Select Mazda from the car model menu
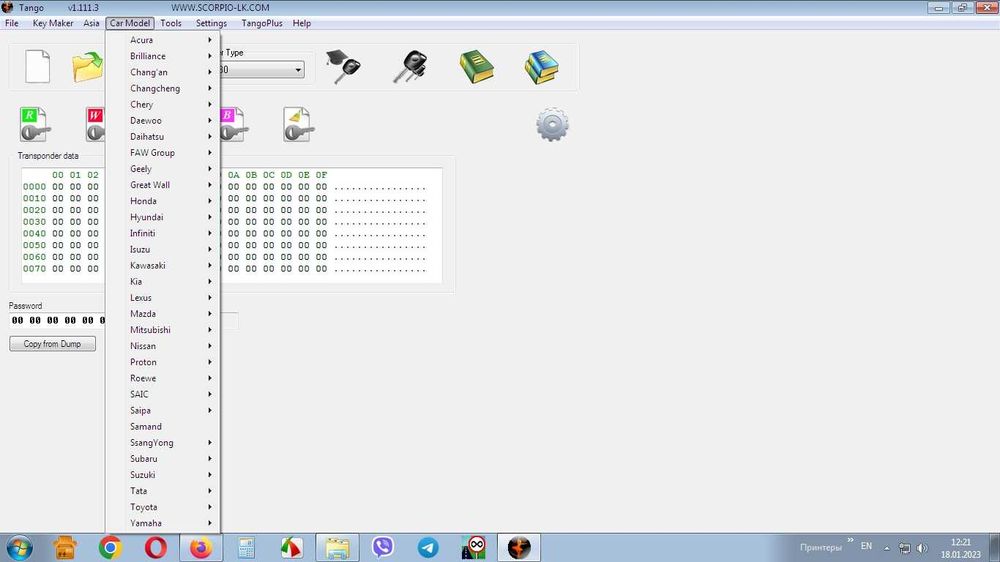Image resolution: width=1000 pixels, height=562 pixels. click(x=163, y=314)
